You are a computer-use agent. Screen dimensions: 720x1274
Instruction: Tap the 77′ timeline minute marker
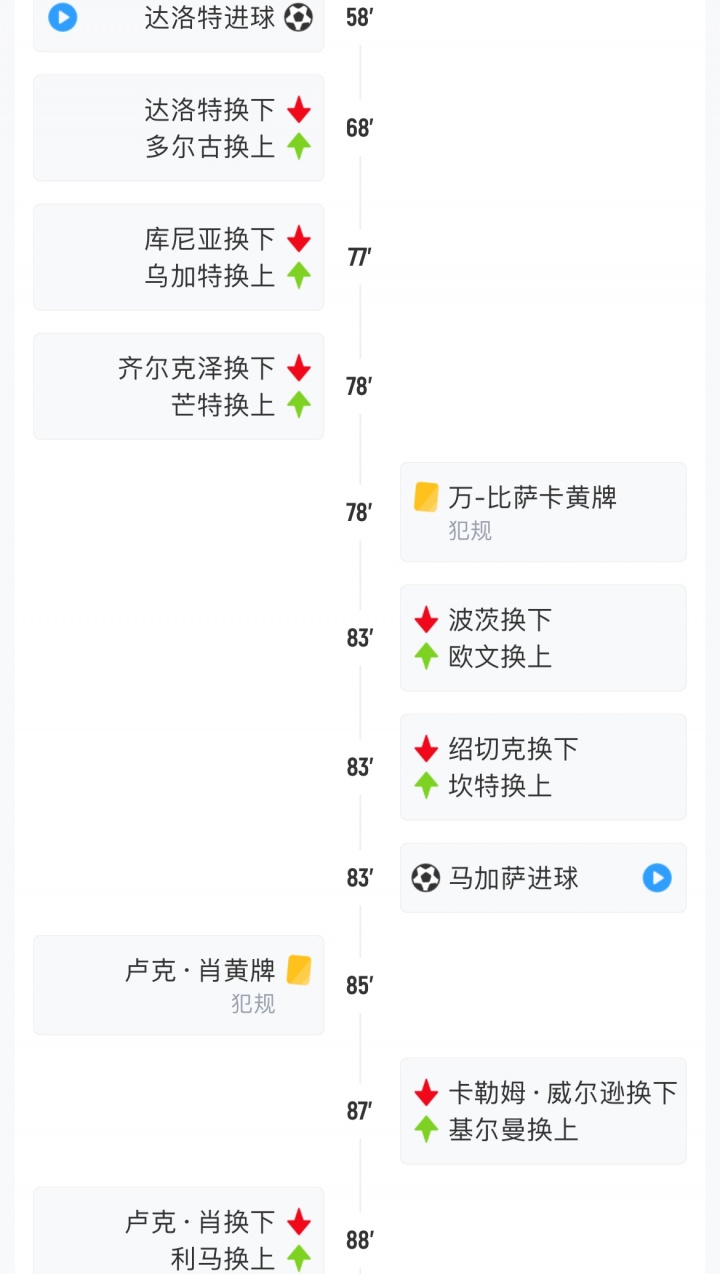359,257
